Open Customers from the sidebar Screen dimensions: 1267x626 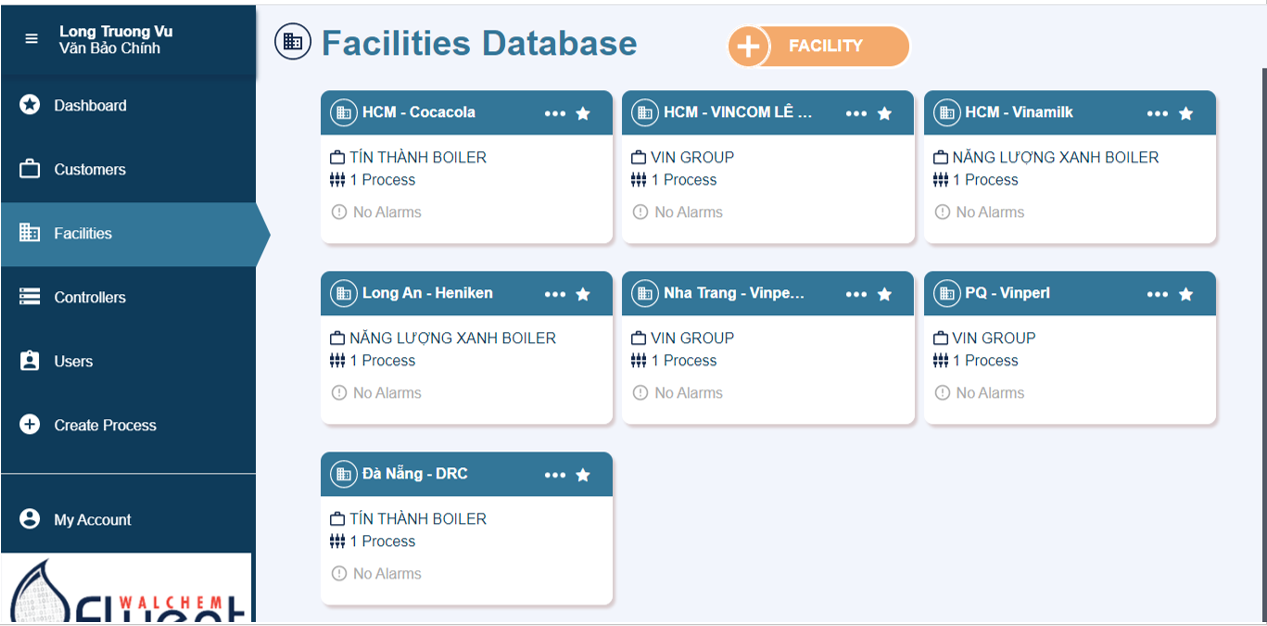click(128, 169)
